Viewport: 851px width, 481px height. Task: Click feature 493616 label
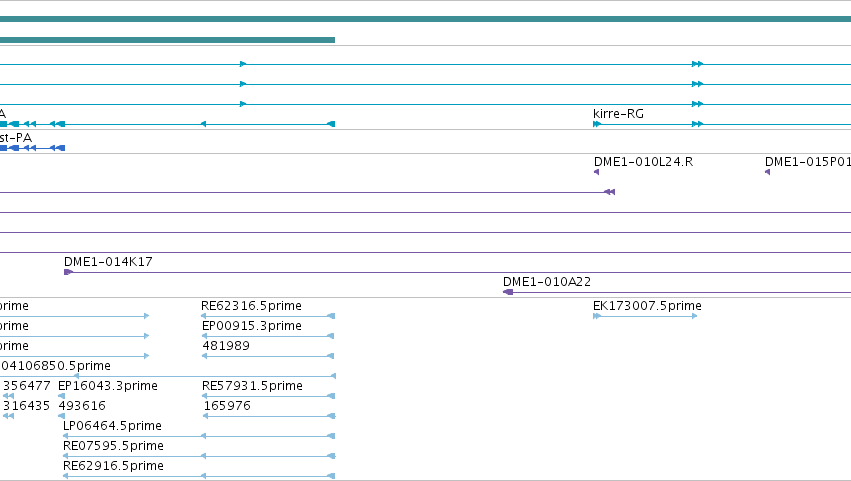82,406
